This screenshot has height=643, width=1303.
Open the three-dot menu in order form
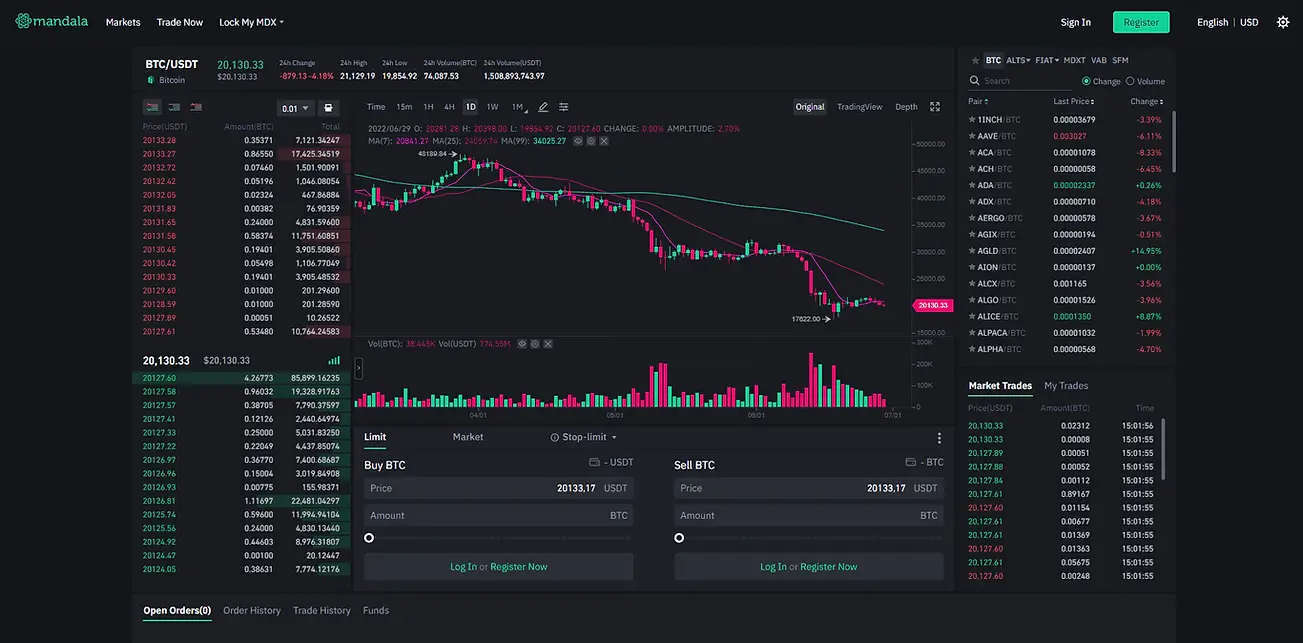click(939, 438)
